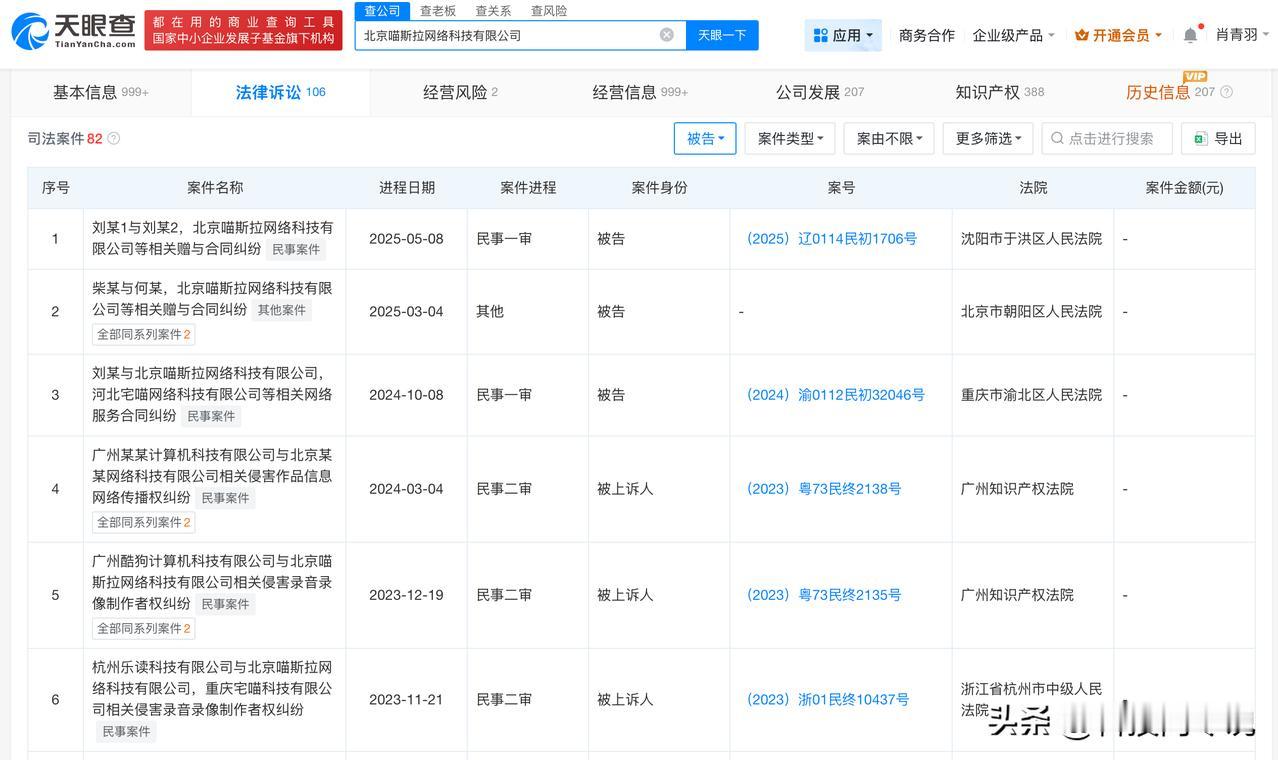Click 全部同系列案件 in the 广州某某计算机 row
This screenshot has width=1278, height=760.
point(144,522)
